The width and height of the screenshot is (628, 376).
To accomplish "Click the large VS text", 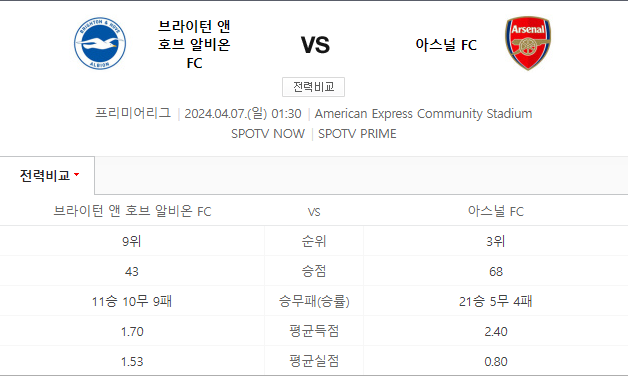I will click(x=315, y=45).
